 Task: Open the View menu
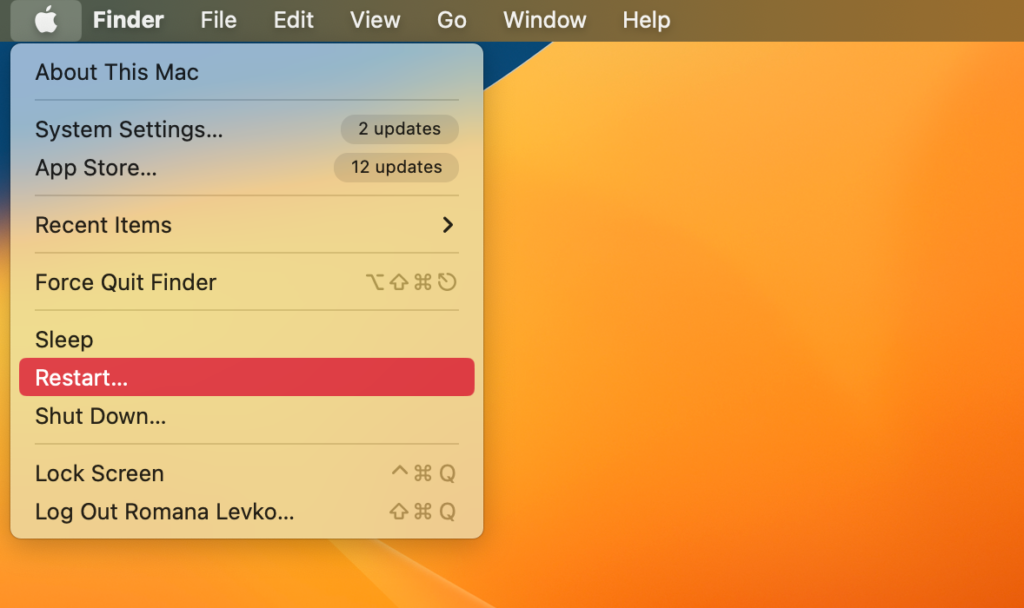point(375,20)
